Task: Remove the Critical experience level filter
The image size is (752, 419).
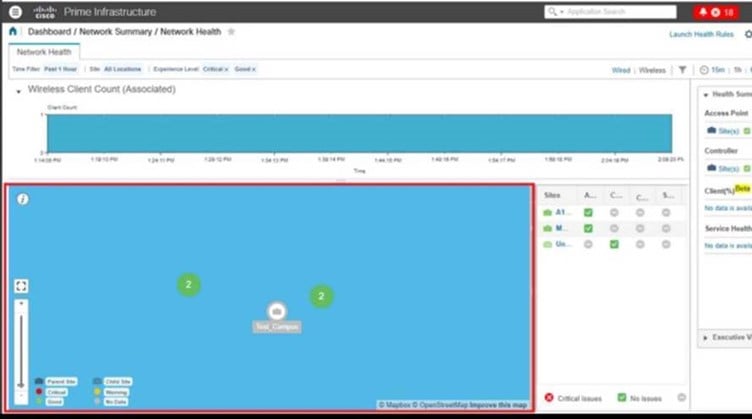Action: [226, 70]
